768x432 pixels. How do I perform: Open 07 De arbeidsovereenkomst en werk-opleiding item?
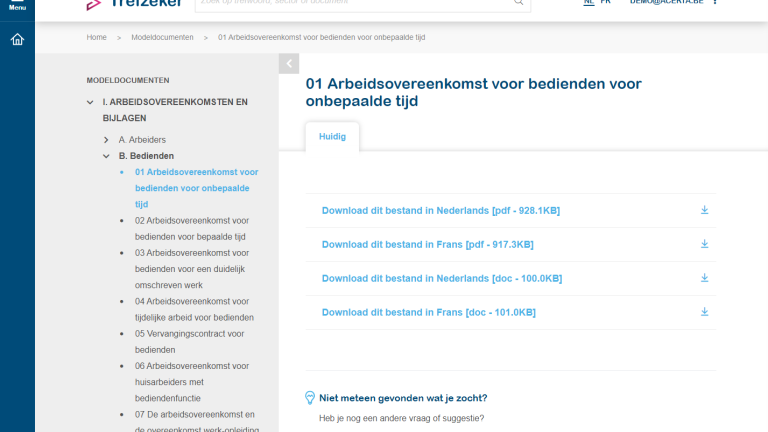(x=197, y=421)
